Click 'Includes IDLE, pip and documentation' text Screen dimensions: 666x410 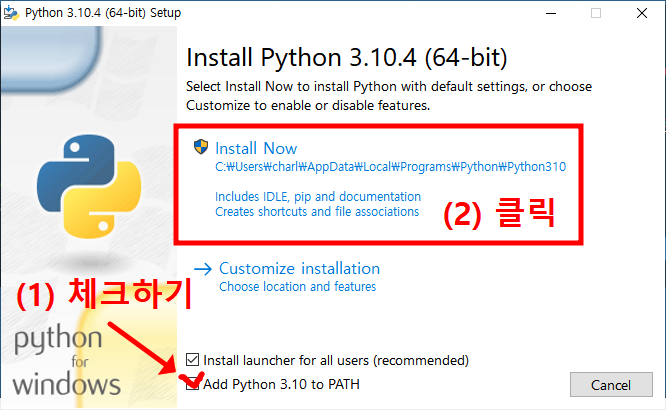(x=318, y=197)
